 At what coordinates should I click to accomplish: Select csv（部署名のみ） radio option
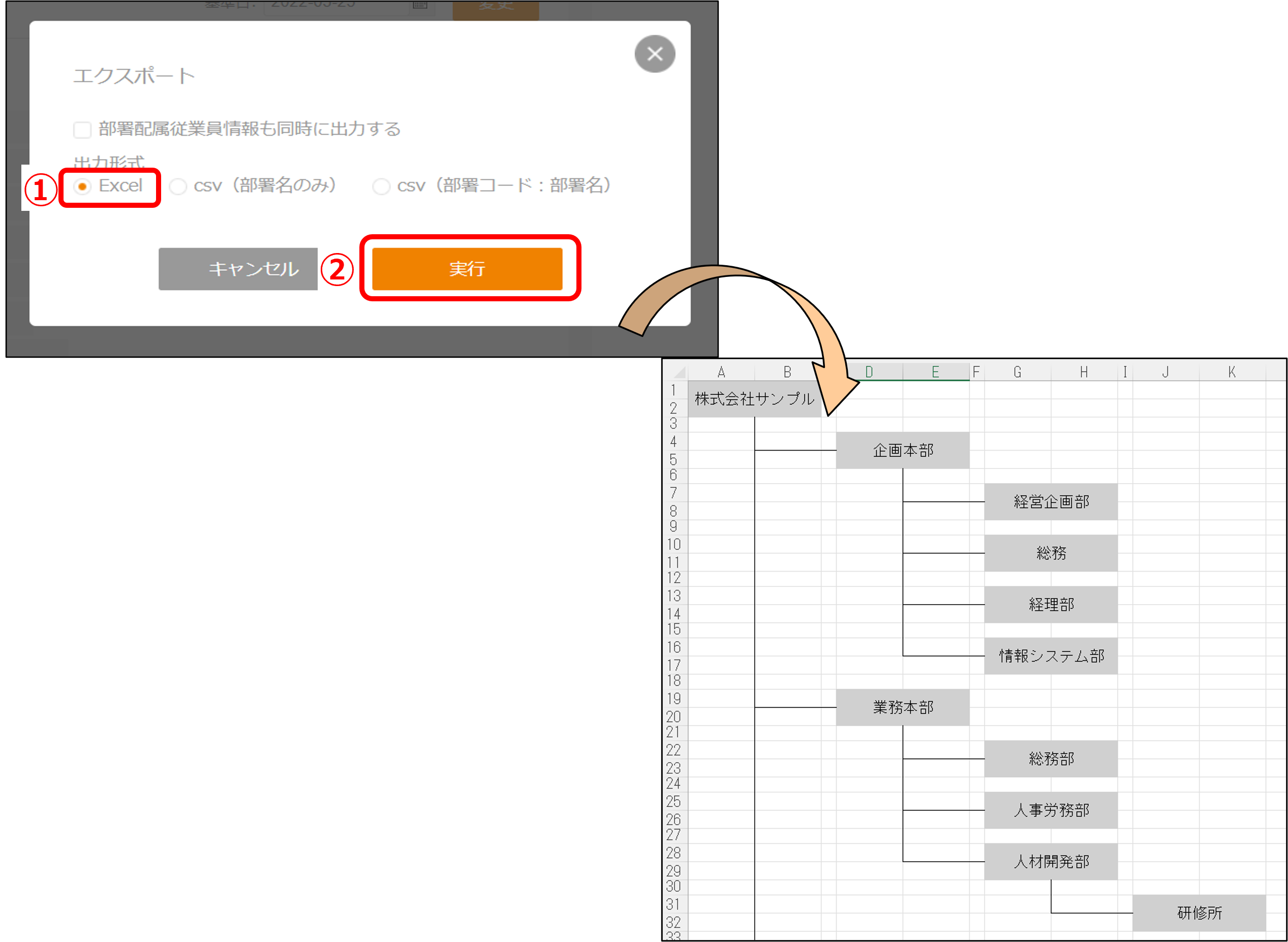pos(178,186)
